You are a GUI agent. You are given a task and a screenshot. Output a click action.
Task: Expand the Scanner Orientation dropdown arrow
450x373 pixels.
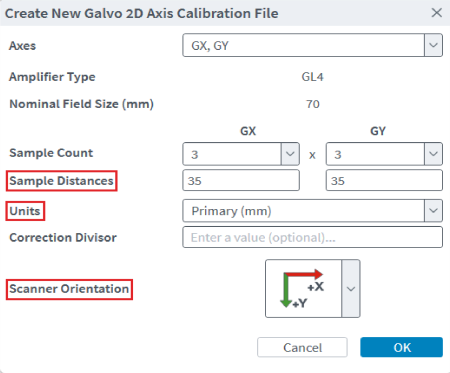351,289
